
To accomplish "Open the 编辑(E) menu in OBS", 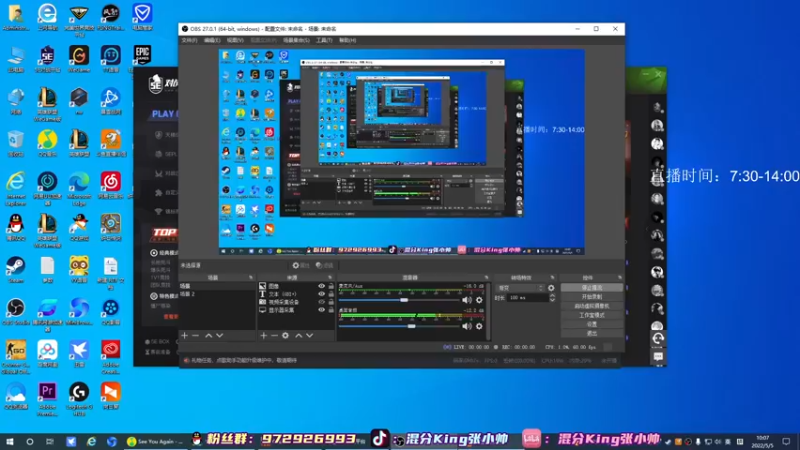I will 212,40.
